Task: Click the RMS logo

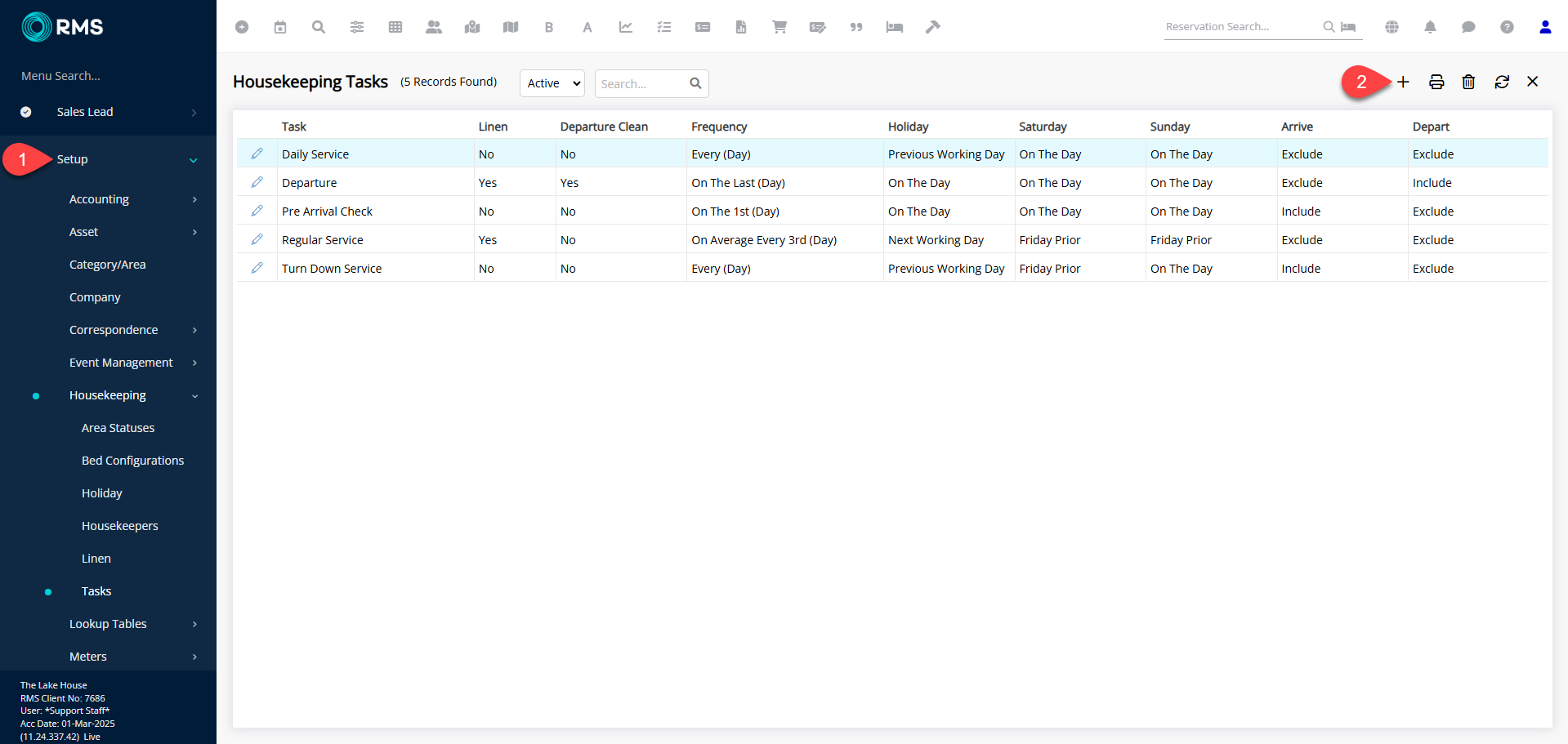Action: pos(62,27)
